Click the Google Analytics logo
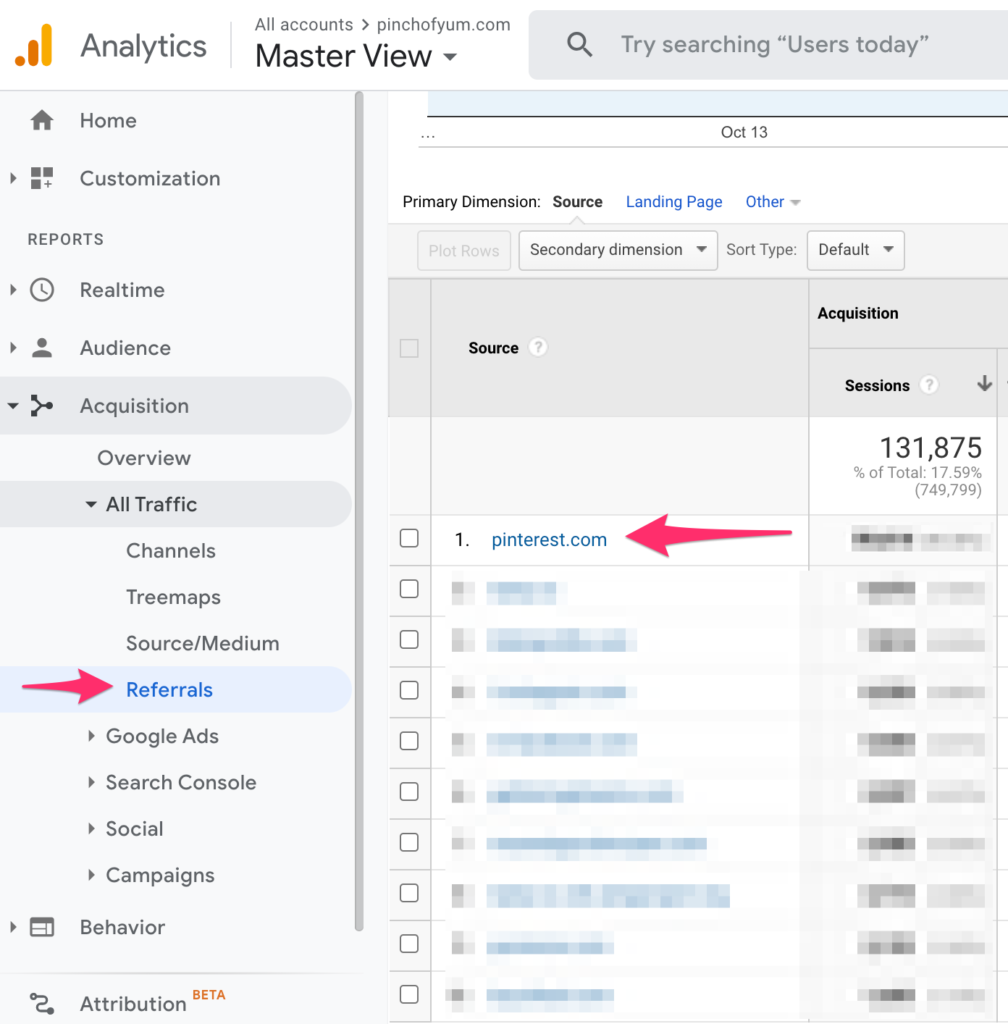Viewport: 1008px width, 1024px height. (x=34, y=45)
